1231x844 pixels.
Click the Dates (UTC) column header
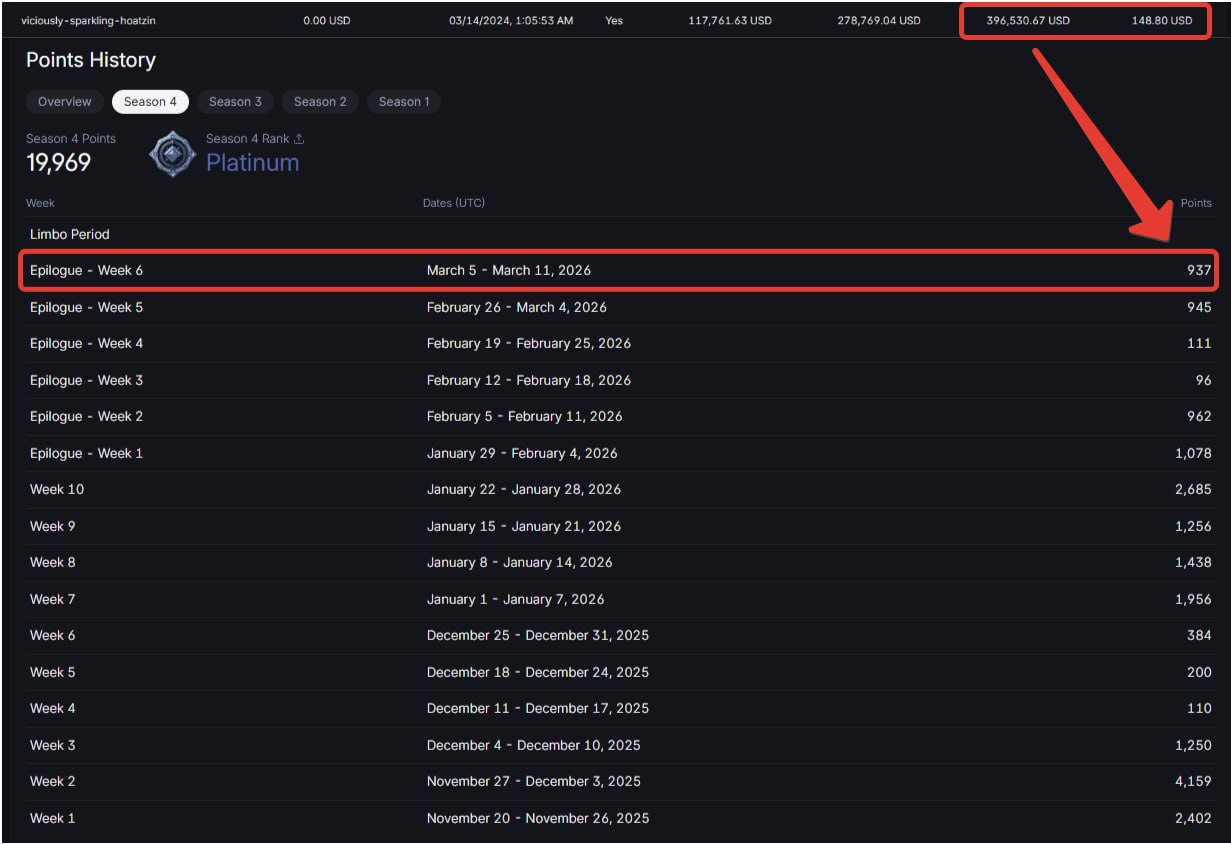[453, 203]
